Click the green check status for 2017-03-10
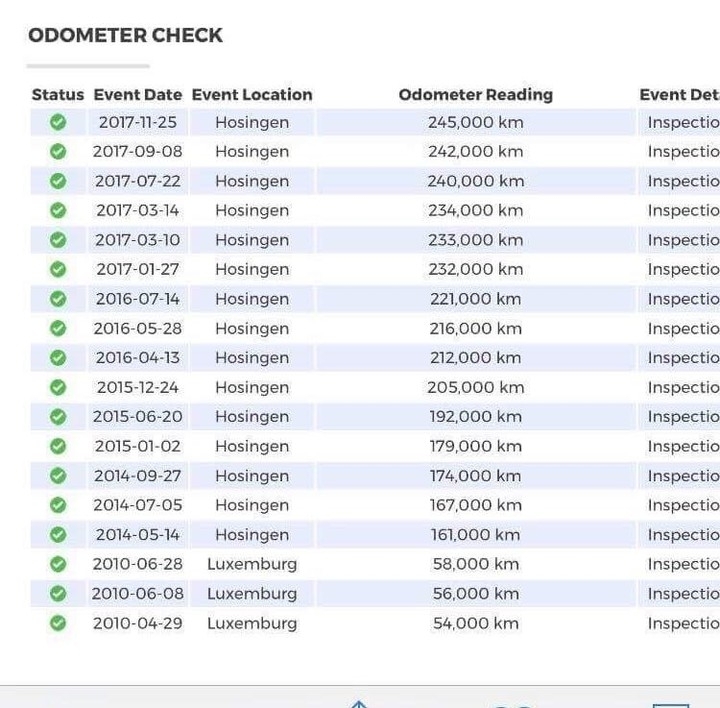This screenshot has height=708, width=720. click(x=58, y=240)
